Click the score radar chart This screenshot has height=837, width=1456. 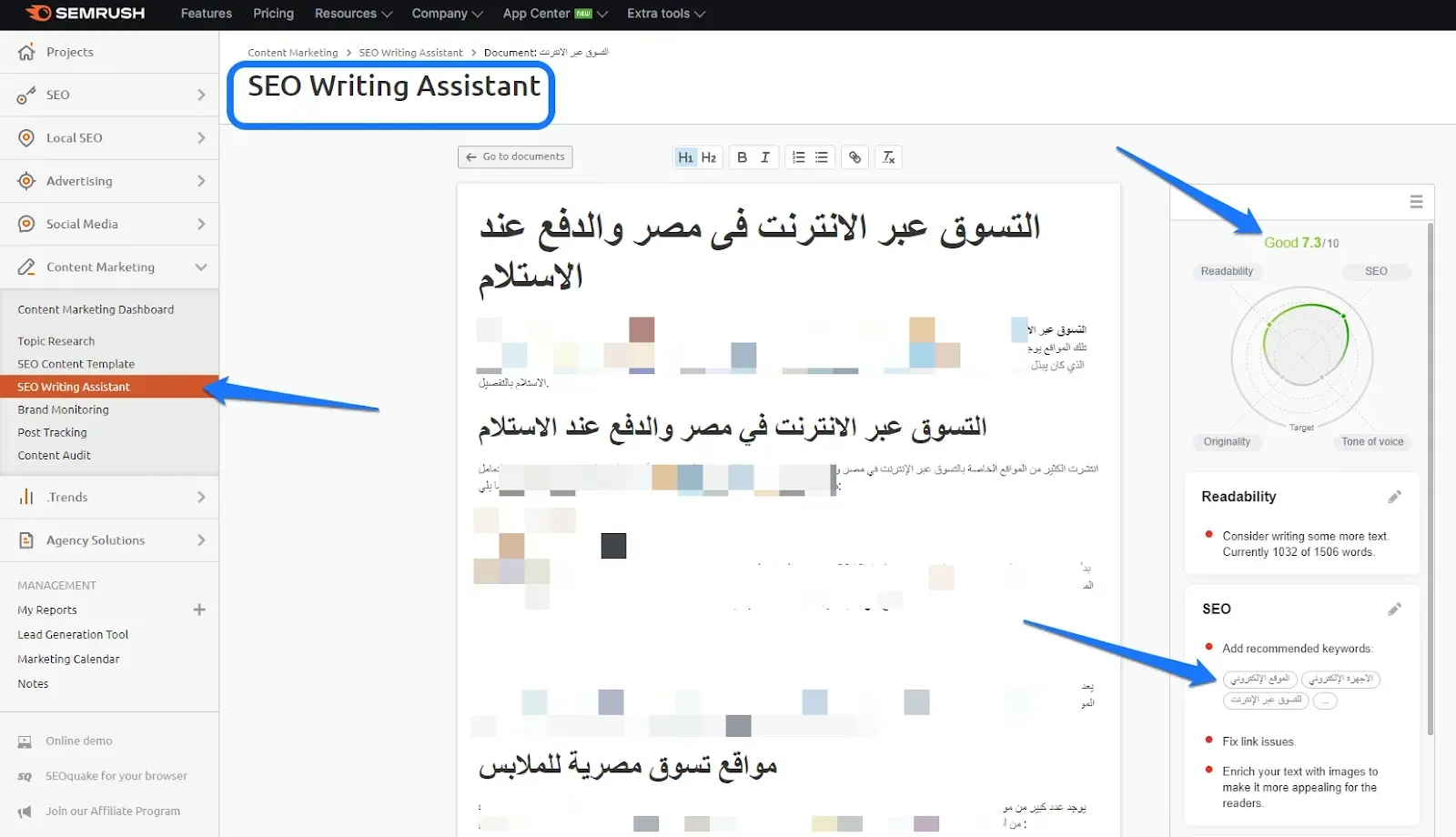pyautogui.click(x=1302, y=358)
